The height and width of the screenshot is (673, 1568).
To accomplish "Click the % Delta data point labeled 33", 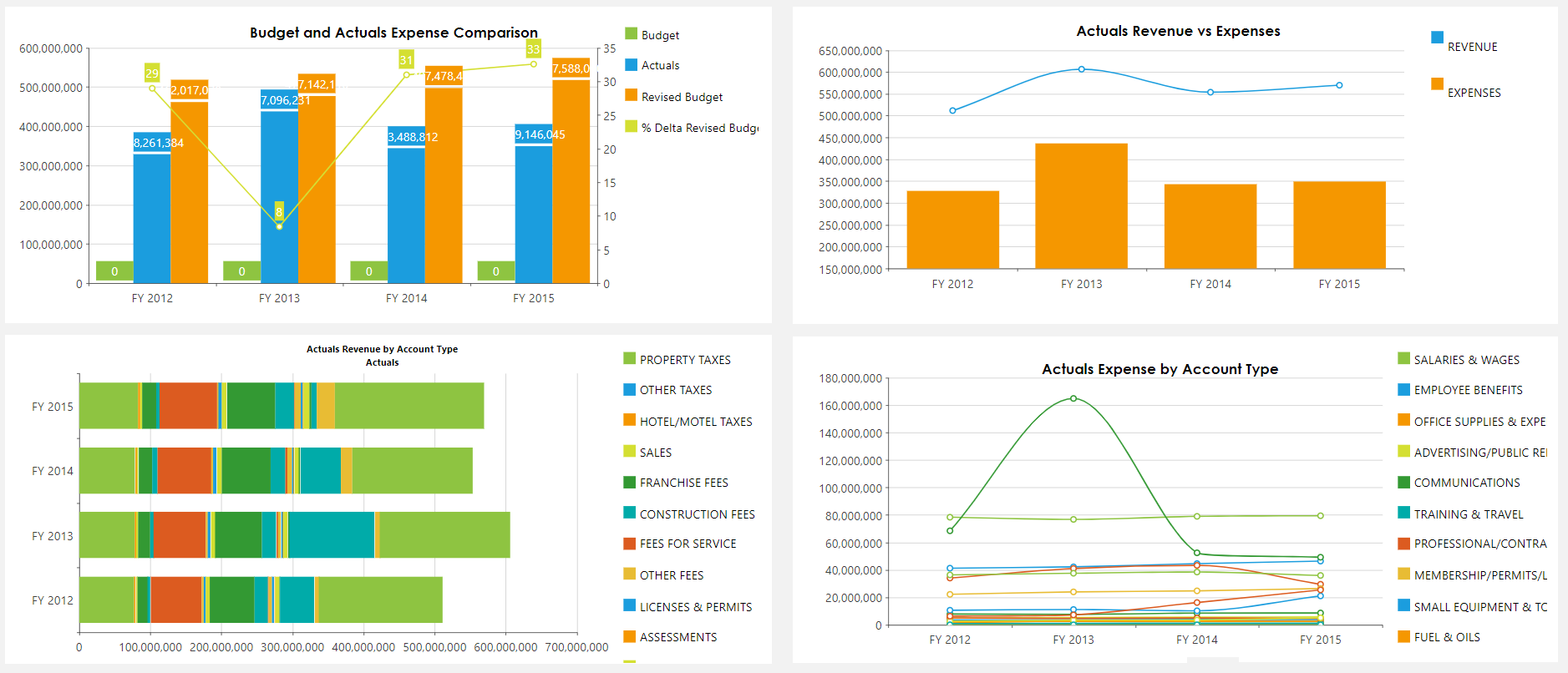I will (x=534, y=63).
